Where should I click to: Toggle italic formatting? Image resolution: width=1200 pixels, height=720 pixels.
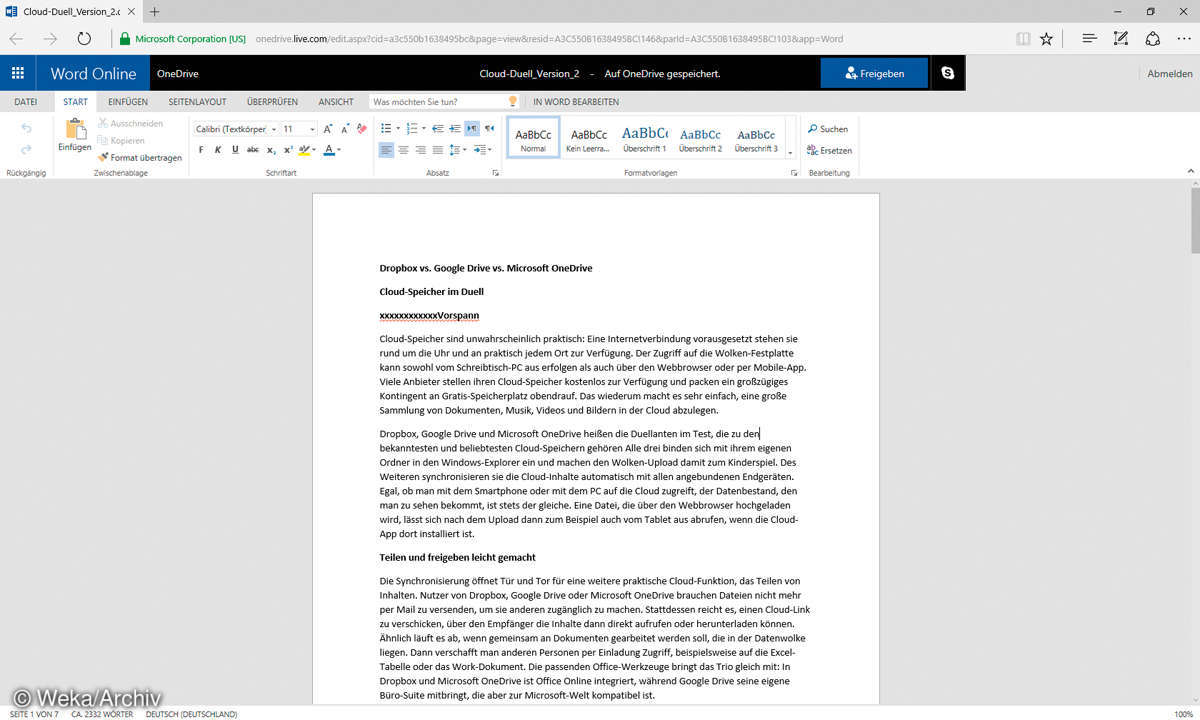pos(218,150)
